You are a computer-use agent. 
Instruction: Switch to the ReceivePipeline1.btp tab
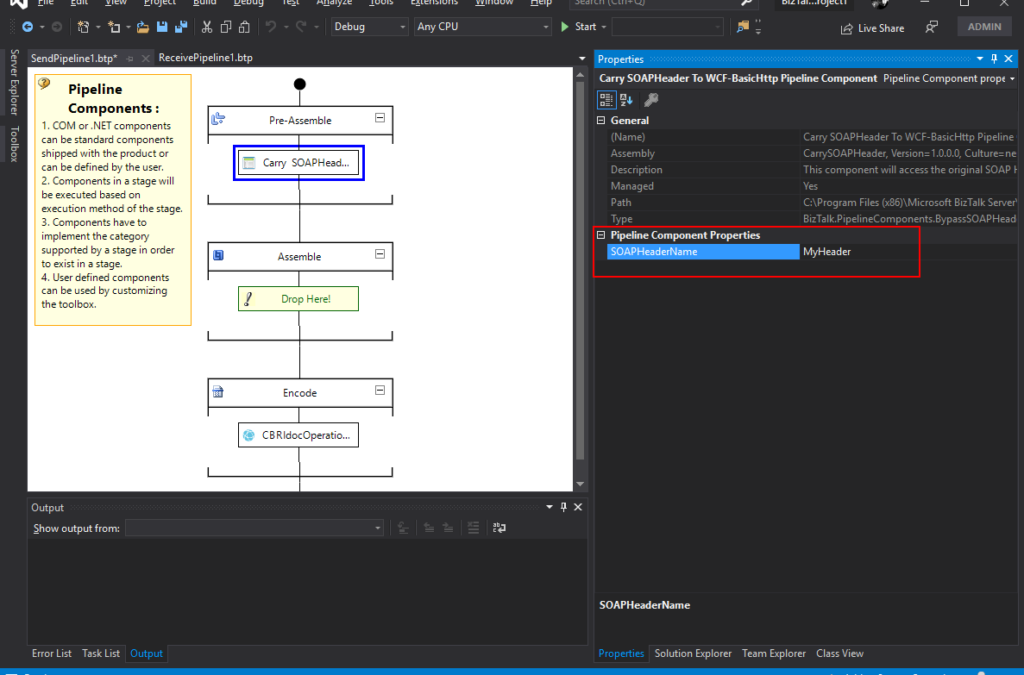[x=205, y=57]
